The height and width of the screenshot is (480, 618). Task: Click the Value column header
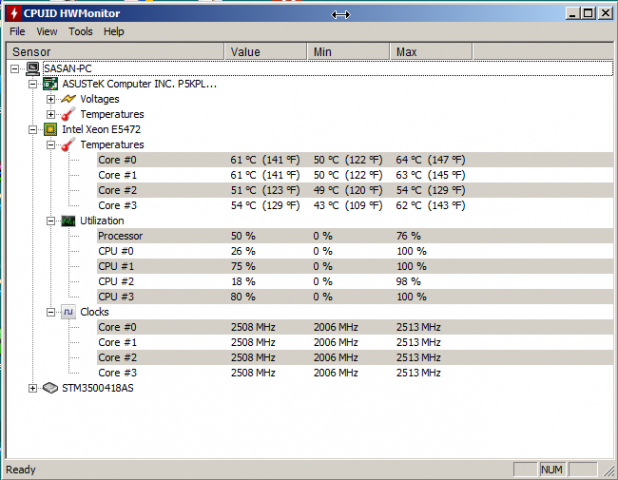click(245, 51)
